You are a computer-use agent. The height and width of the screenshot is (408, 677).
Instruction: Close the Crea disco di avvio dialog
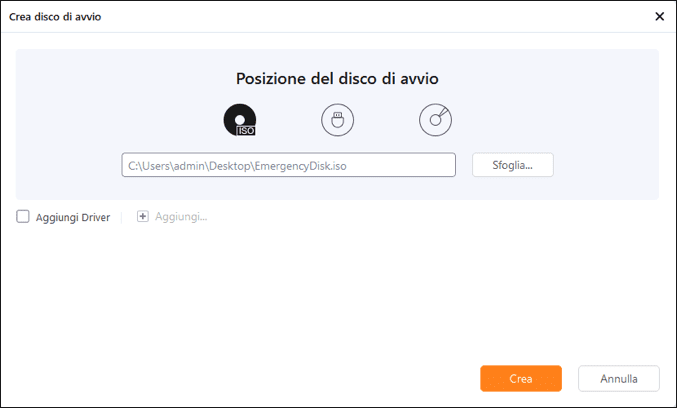pos(659,17)
